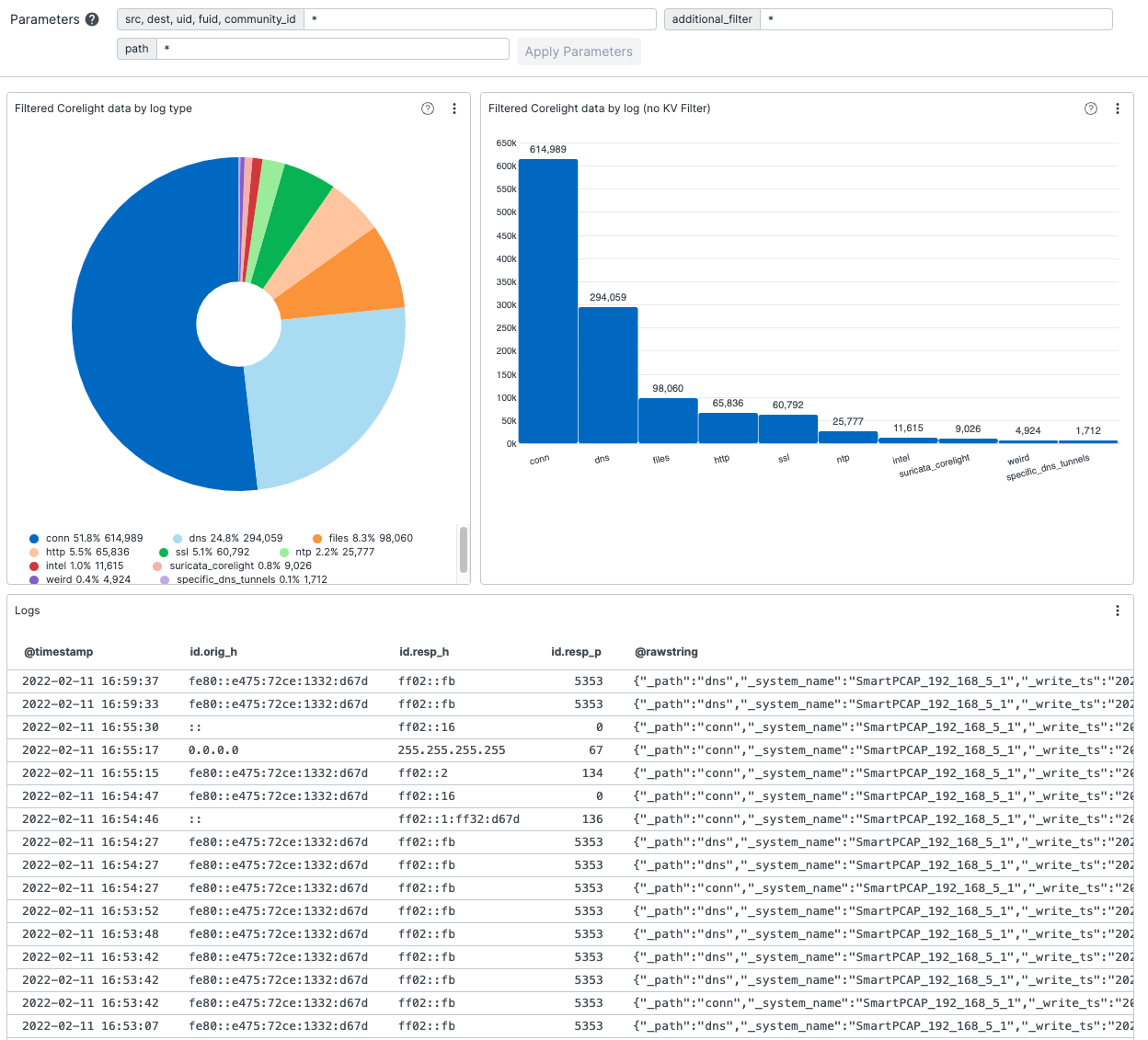Click the id.orig_h column header

213,652
